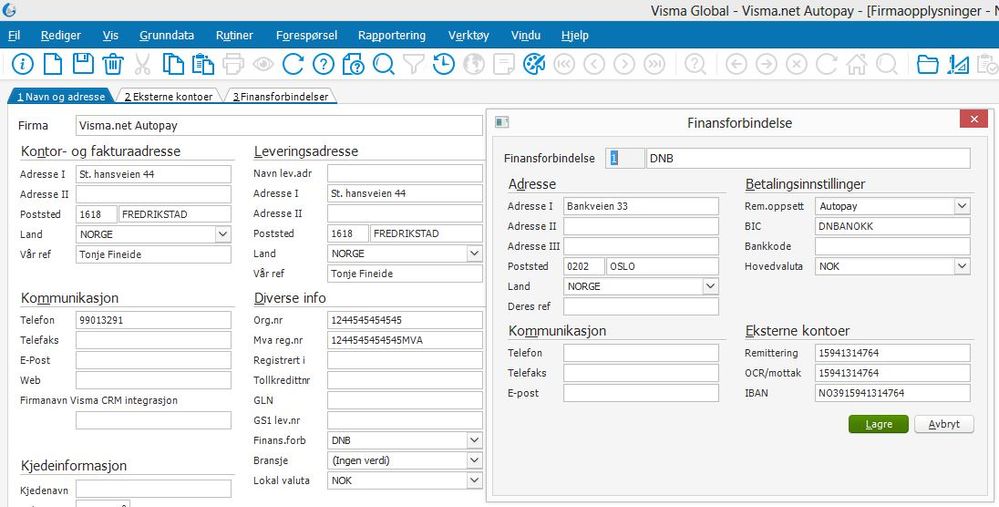Click the Firma field with Visma.net Autopay
The width and height of the screenshot is (999, 507).
pos(279,125)
